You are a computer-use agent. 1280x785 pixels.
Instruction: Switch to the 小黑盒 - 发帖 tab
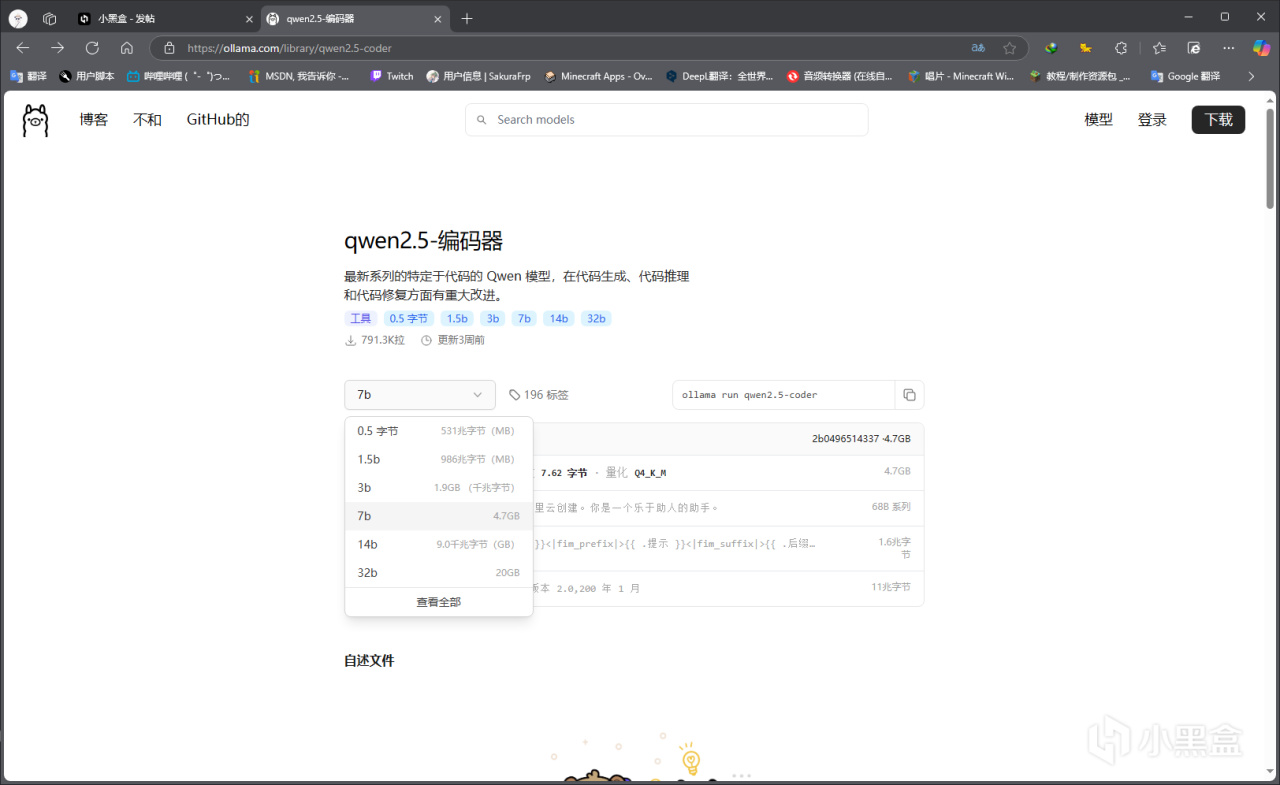[165, 19]
